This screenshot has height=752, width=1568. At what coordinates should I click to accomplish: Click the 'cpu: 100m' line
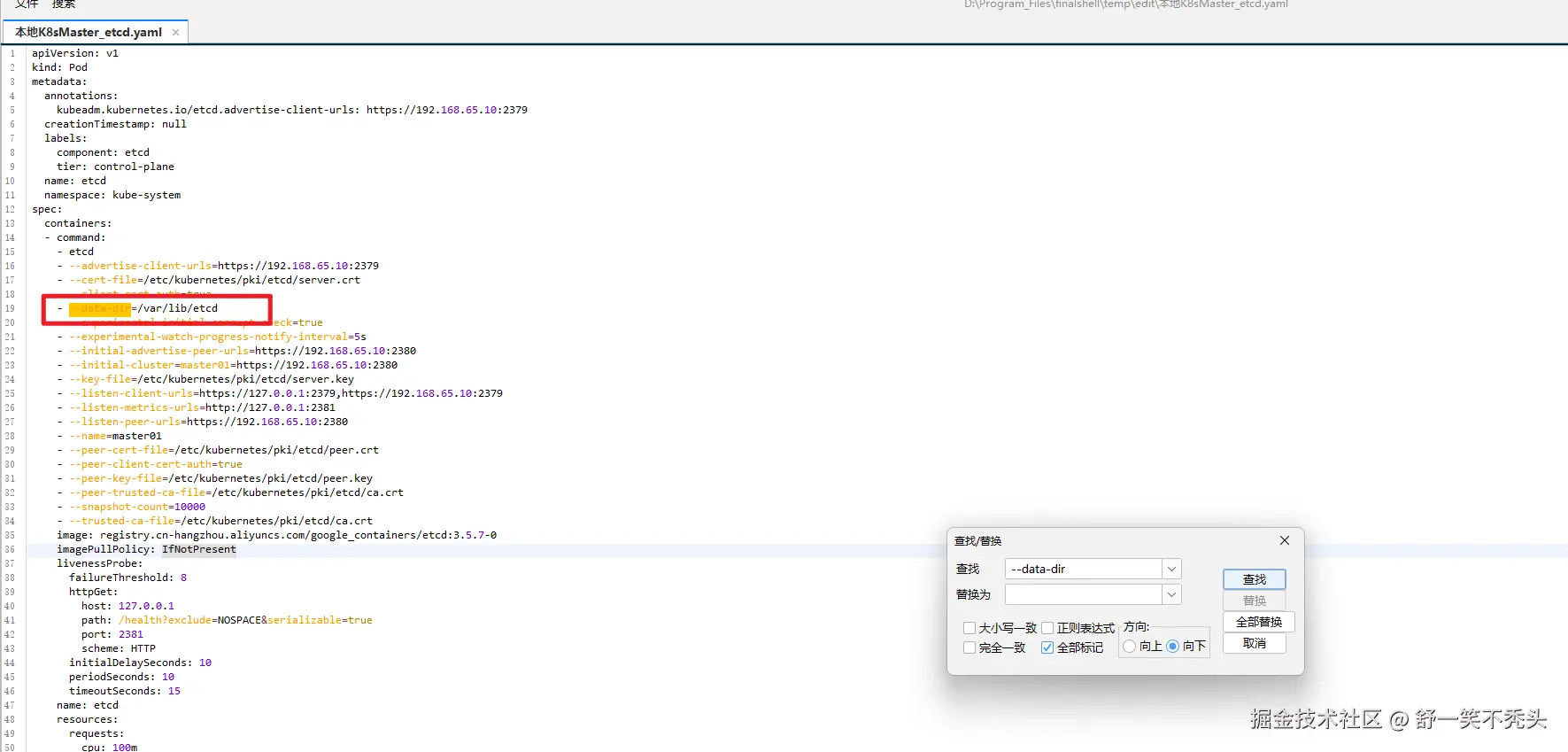pyautogui.click(x=109, y=747)
